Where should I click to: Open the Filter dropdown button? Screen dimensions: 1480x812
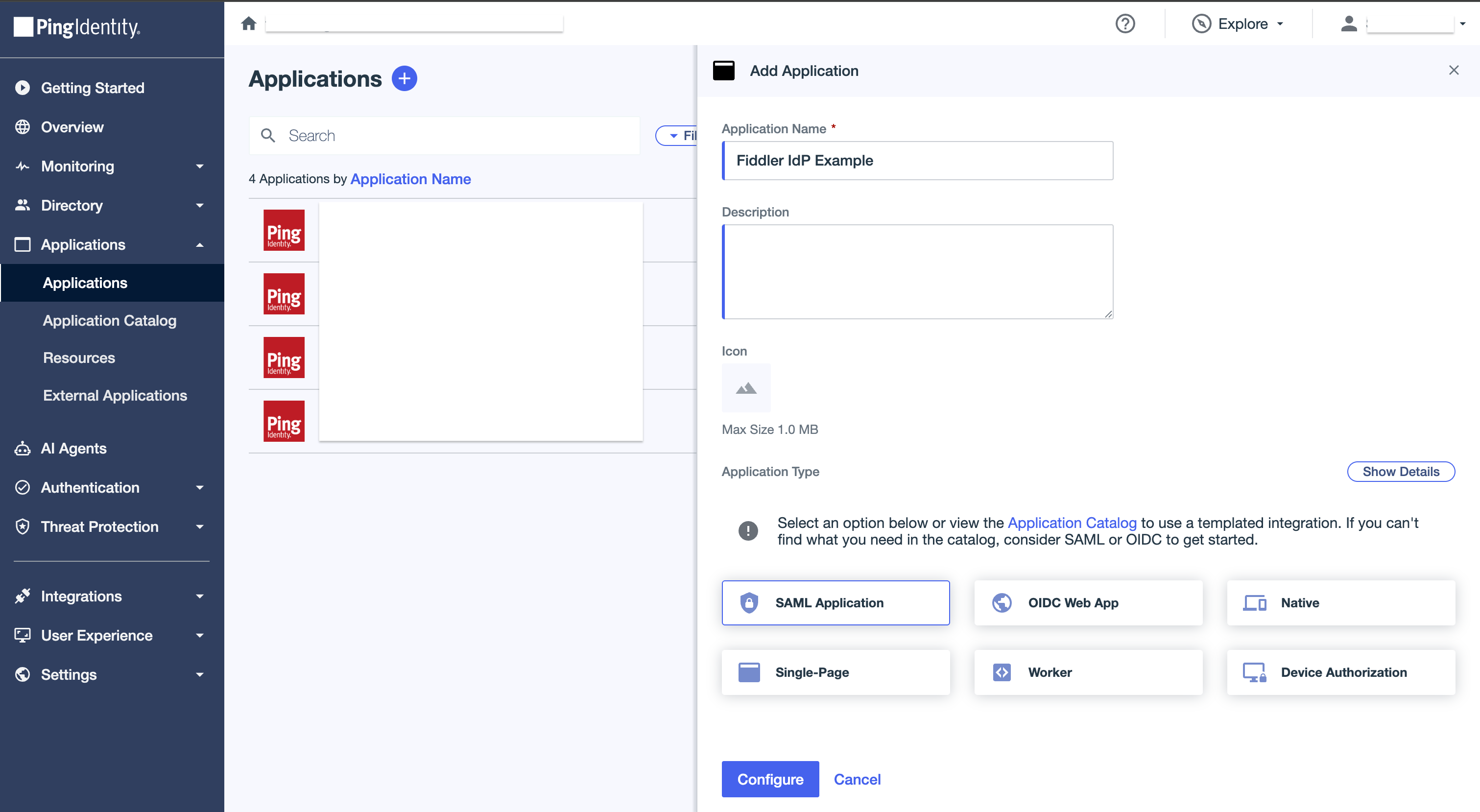tap(676, 136)
